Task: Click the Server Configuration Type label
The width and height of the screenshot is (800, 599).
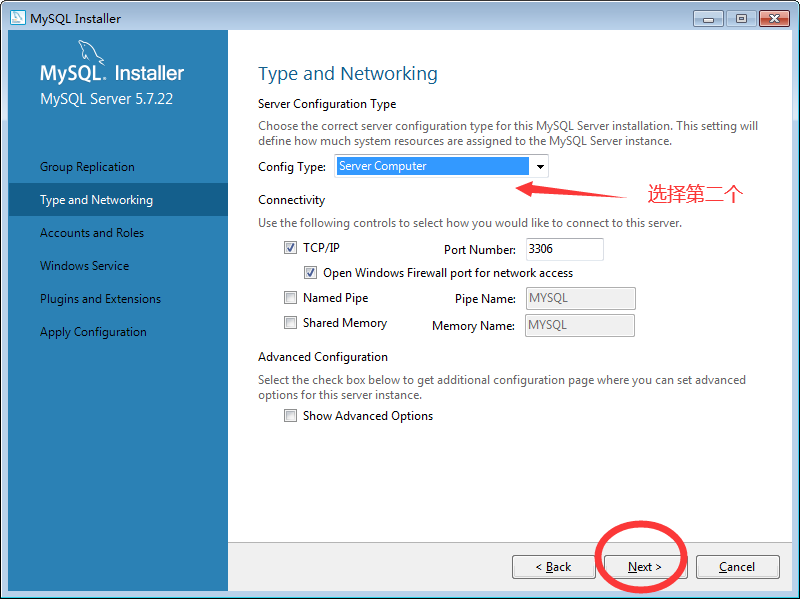Action: 327,104
